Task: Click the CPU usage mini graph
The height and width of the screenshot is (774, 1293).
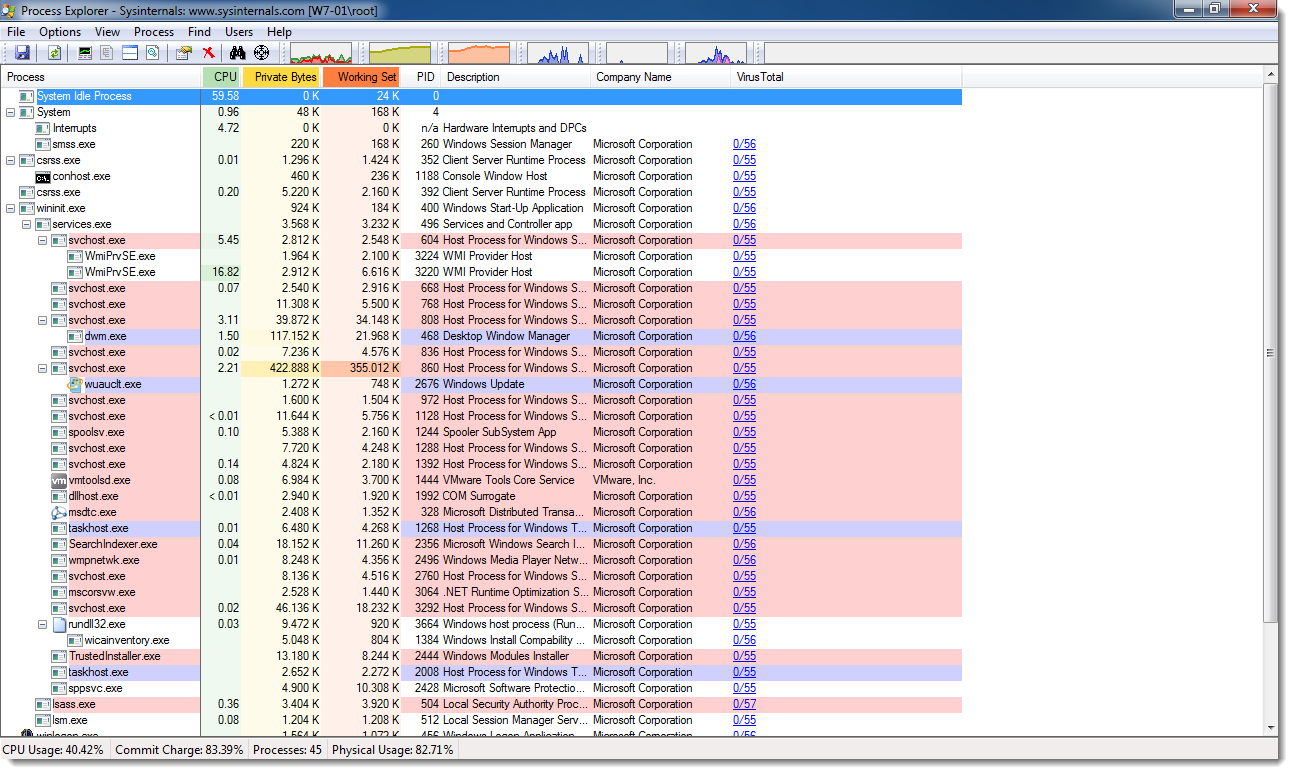Action: (x=320, y=53)
